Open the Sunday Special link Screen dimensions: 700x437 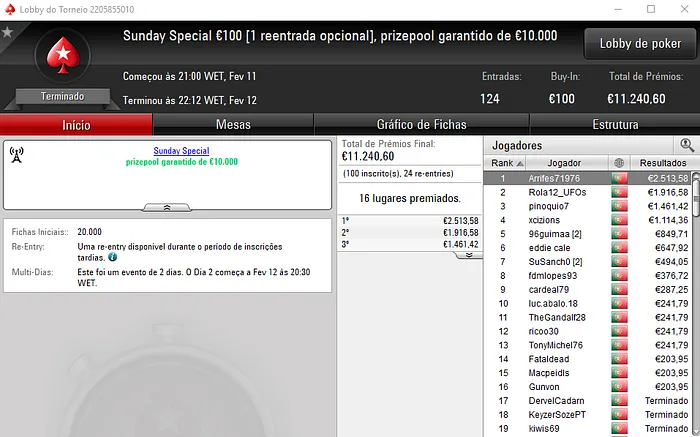point(181,151)
